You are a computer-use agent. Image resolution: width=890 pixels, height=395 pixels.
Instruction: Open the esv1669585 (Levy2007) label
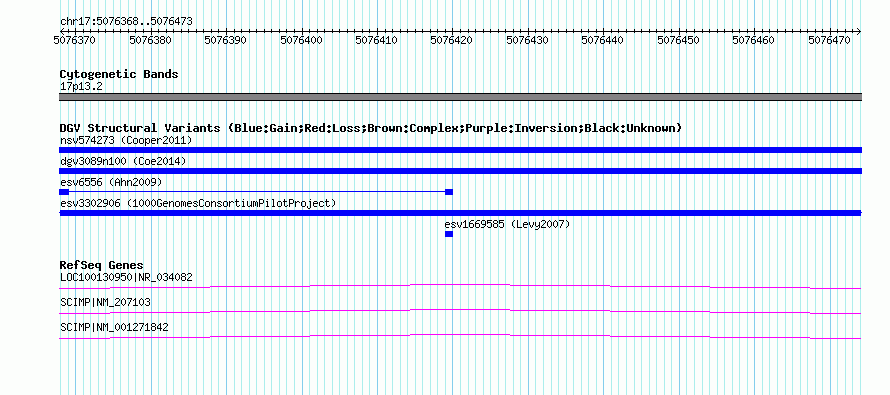[x=507, y=224]
